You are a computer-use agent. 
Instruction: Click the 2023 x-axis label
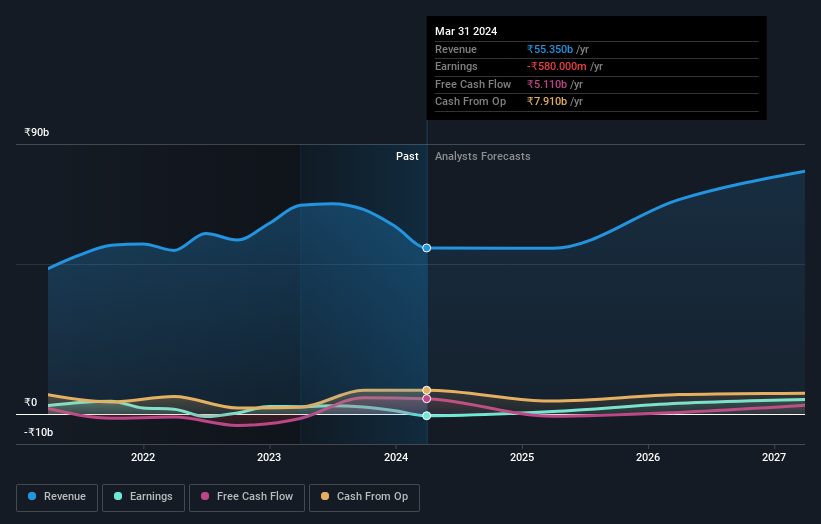[269, 458]
